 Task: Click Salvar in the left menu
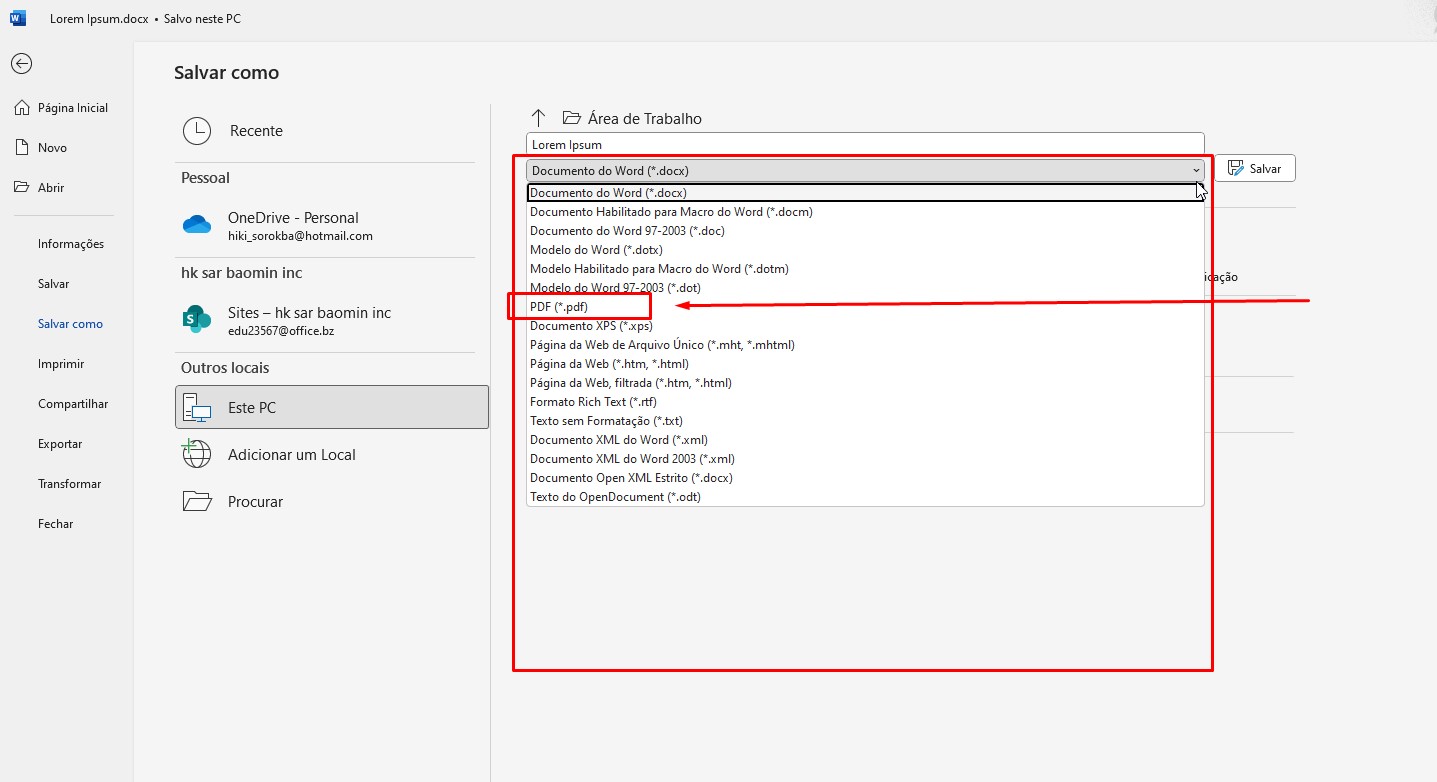[x=54, y=284]
